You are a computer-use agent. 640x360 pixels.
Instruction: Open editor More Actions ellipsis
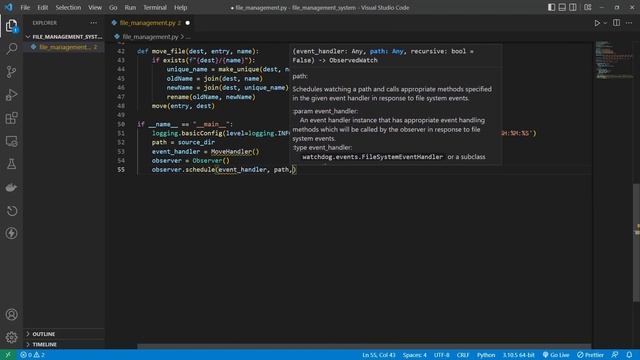click(629, 23)
